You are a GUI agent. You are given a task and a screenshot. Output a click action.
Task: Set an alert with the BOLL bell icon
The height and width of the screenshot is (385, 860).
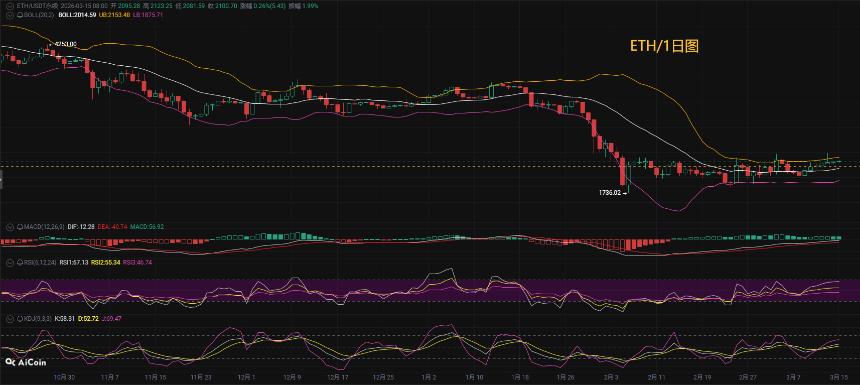pos(20,15)
